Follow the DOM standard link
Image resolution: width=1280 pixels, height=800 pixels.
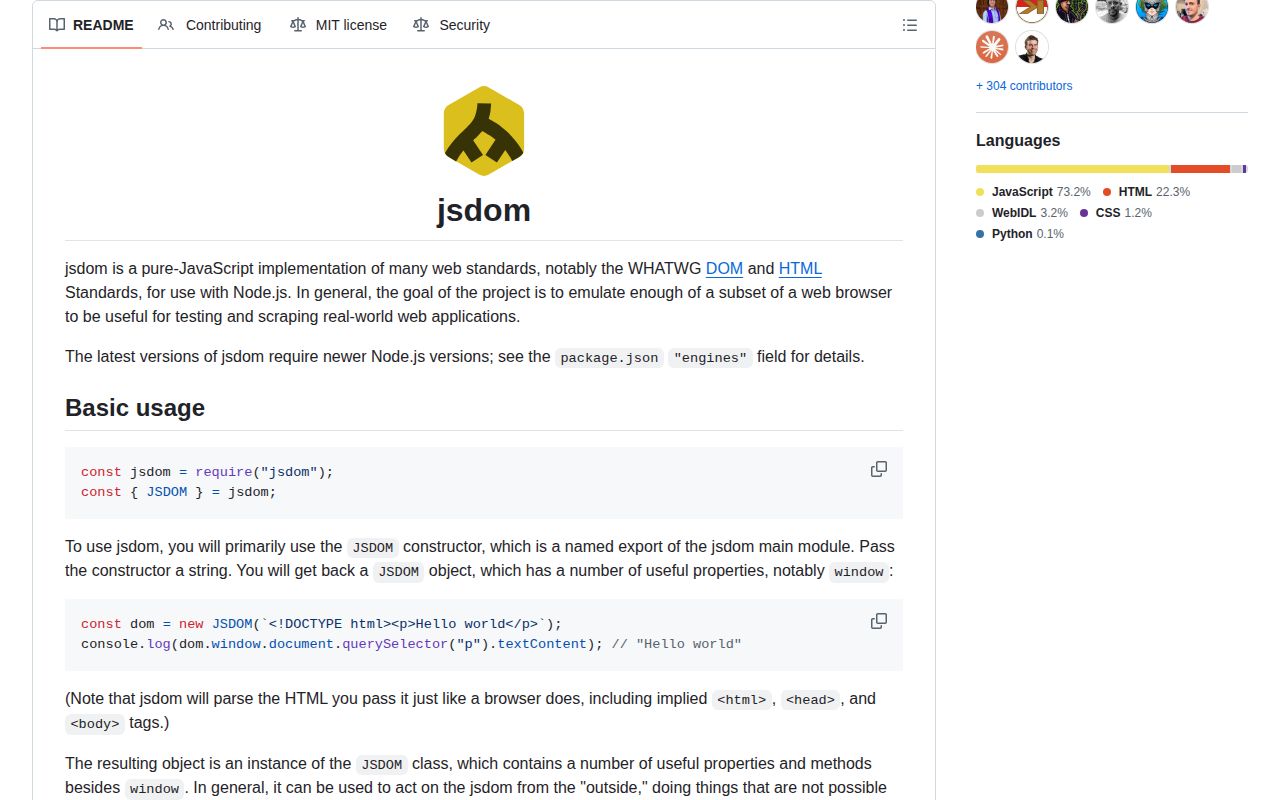[x=724, y=268]
